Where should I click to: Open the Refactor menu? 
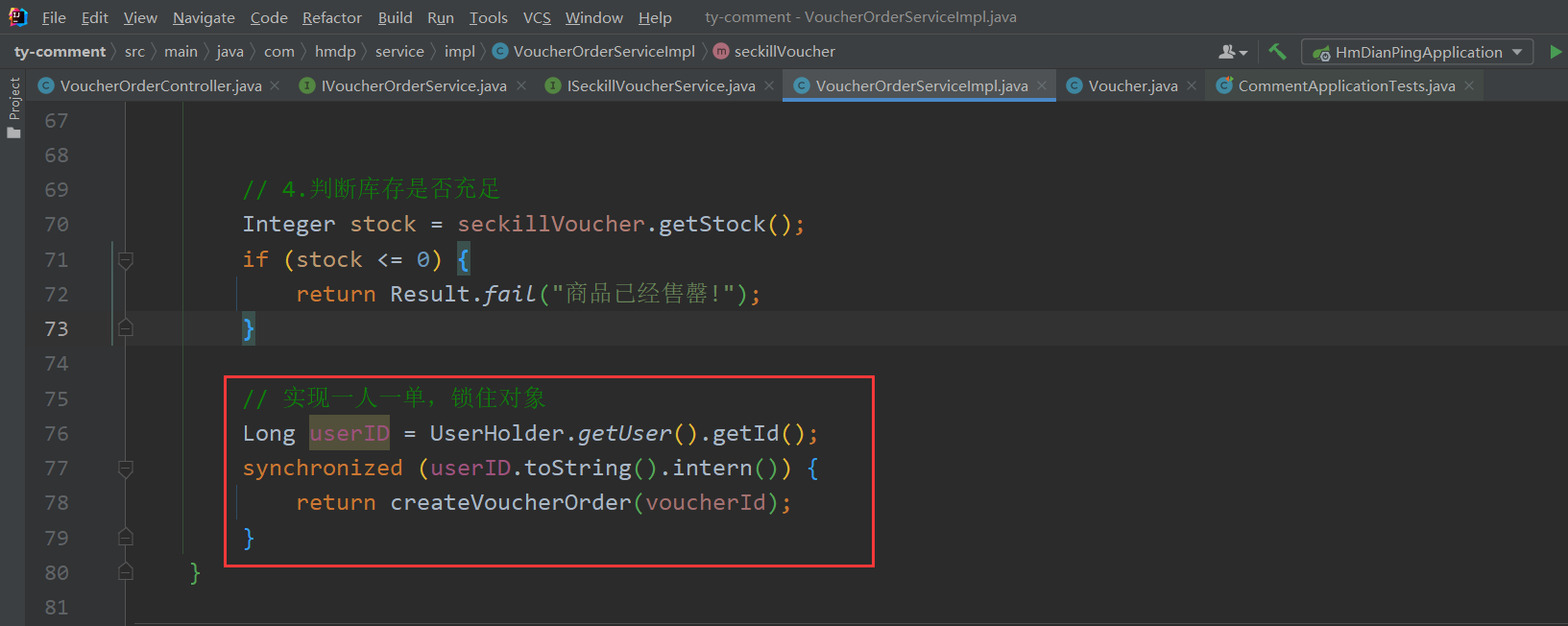click(x=331, y=17)
